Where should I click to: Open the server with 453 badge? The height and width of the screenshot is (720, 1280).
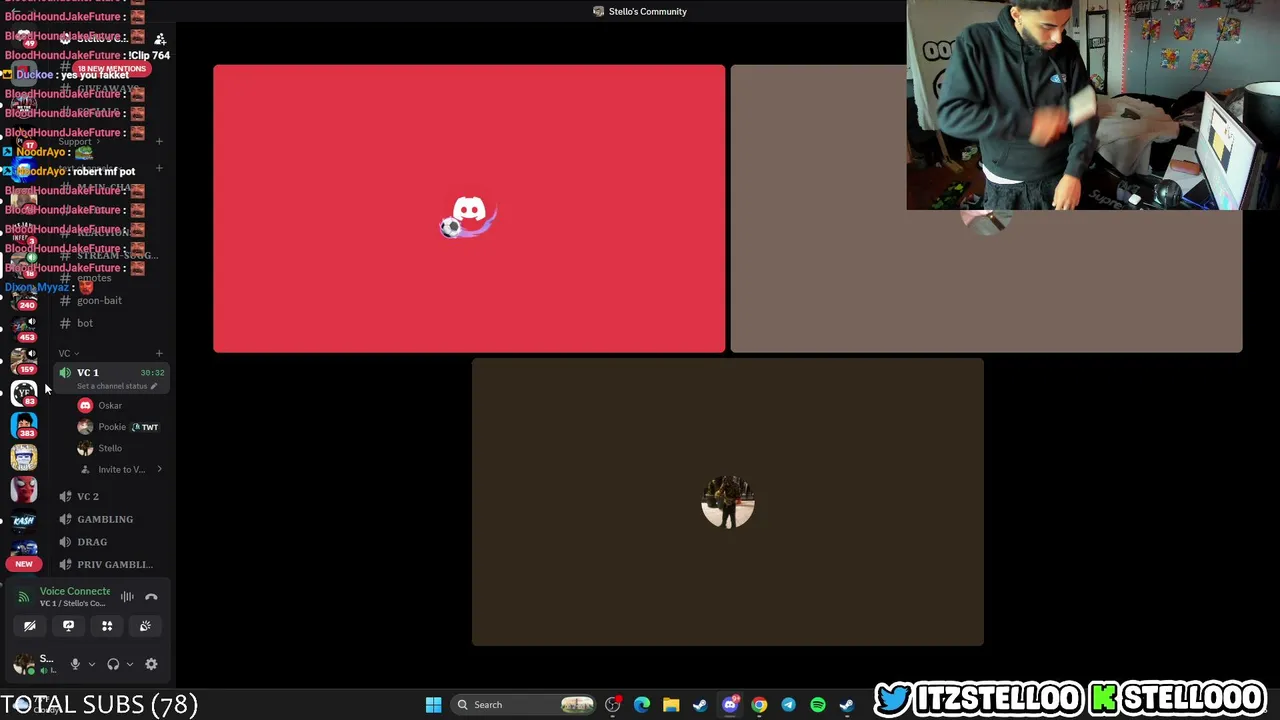(24, 329)
